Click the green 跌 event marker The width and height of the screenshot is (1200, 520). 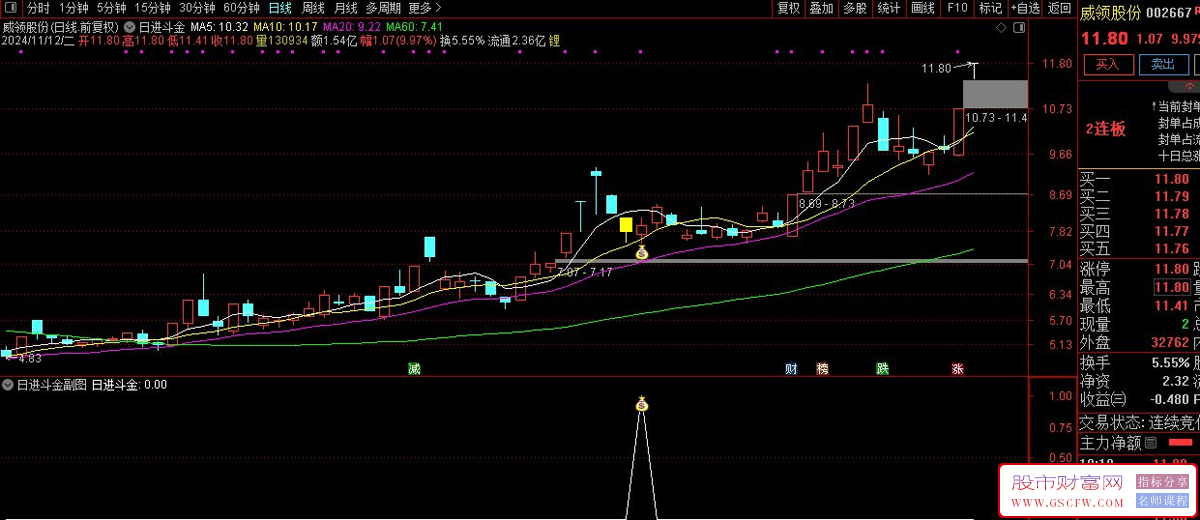[883, 369]
